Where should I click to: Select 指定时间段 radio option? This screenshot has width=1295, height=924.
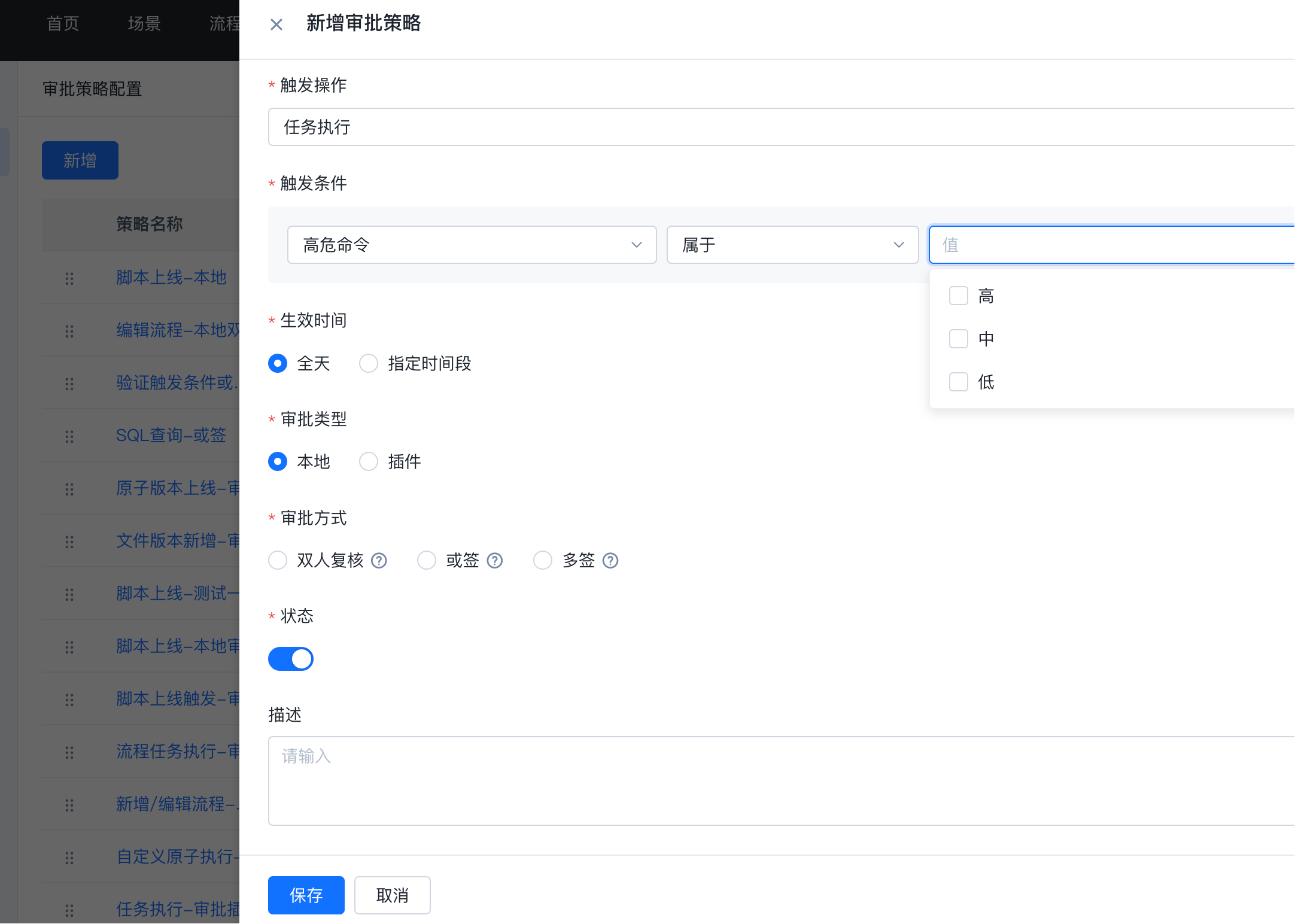[x=369, y=363]
